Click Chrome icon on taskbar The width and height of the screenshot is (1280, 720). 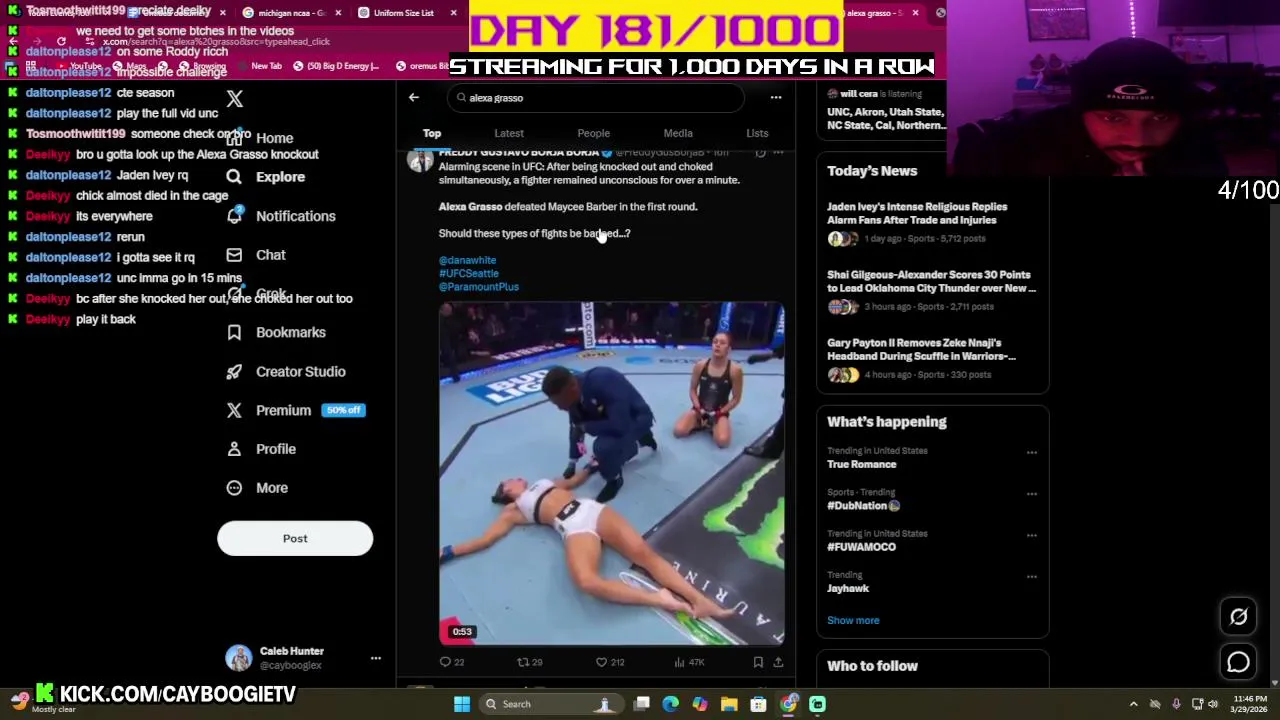[x=788, y=704]
